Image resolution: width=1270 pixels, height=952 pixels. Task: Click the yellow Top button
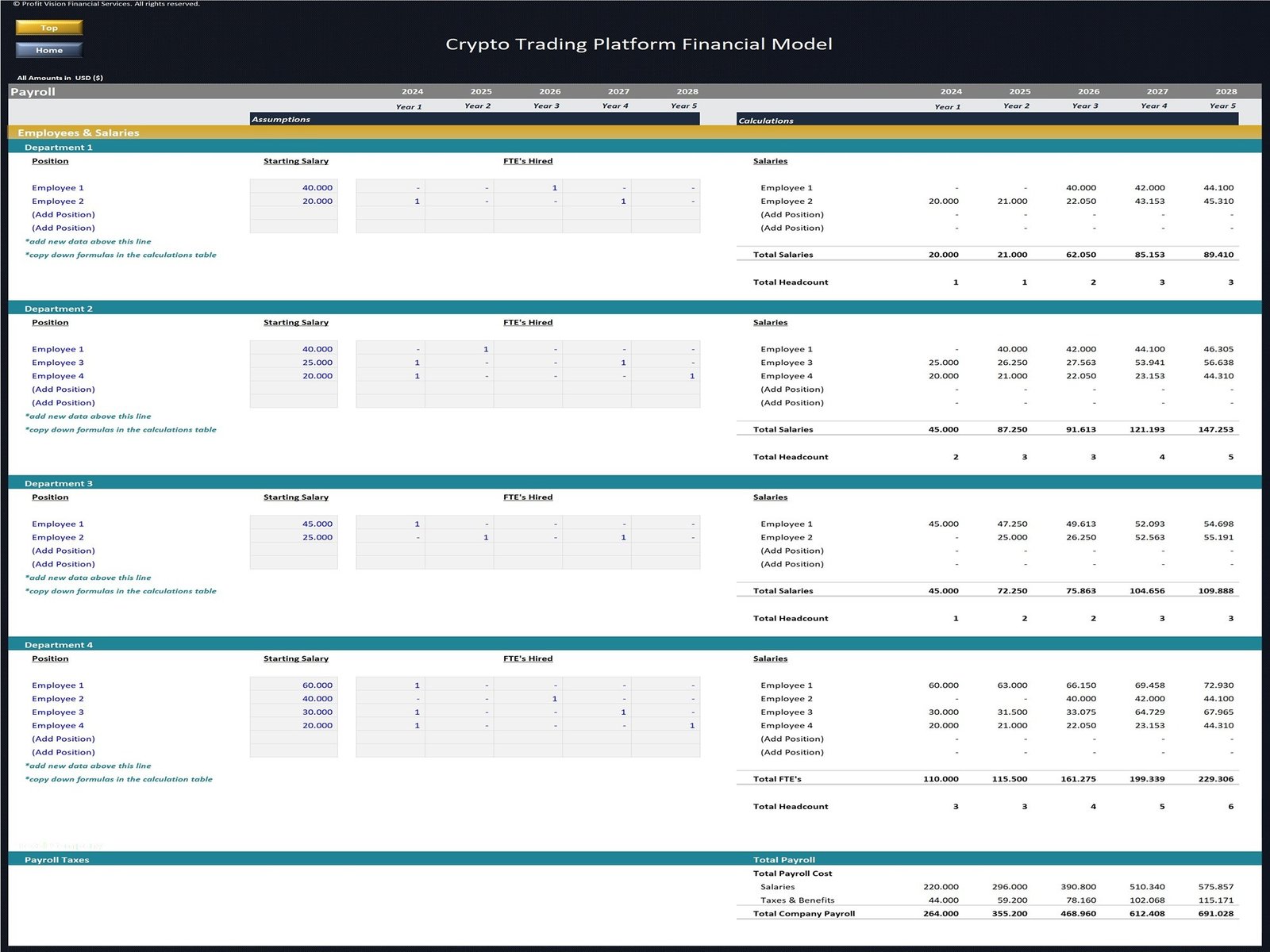click(x=49, y=28)
